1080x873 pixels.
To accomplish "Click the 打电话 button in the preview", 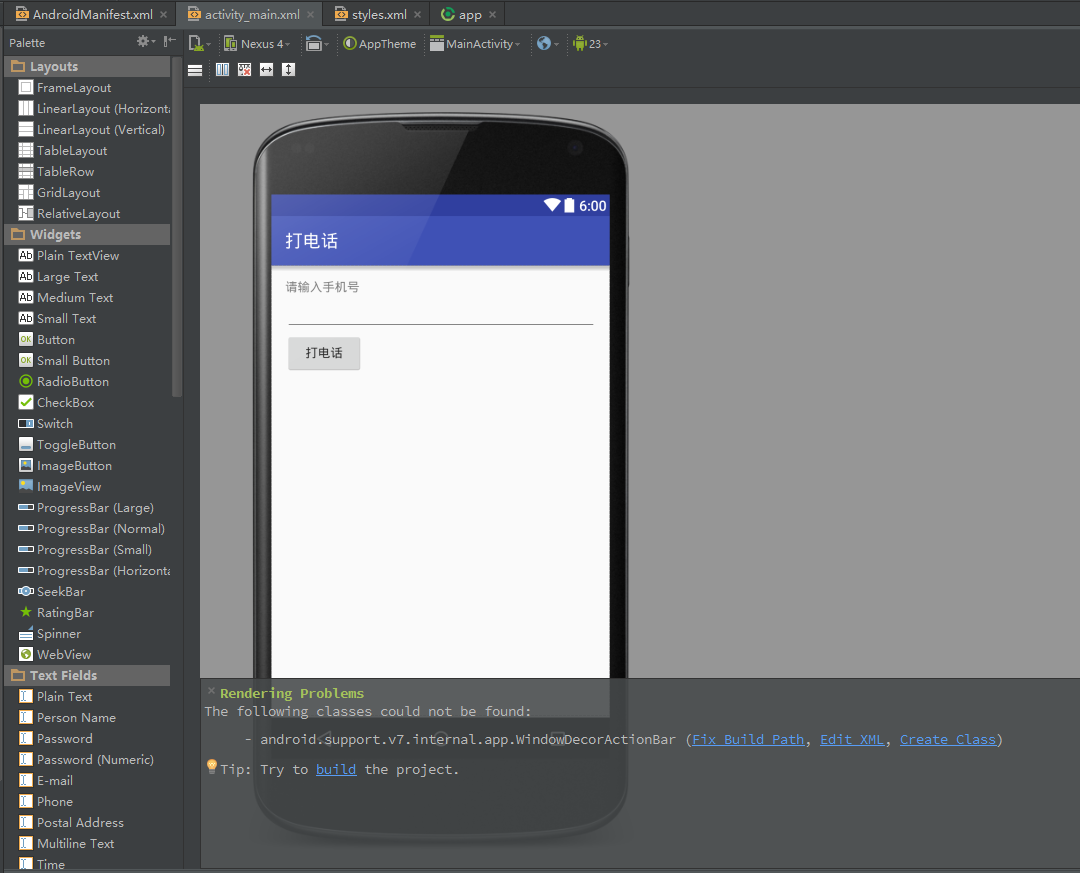I will point(324,353).
